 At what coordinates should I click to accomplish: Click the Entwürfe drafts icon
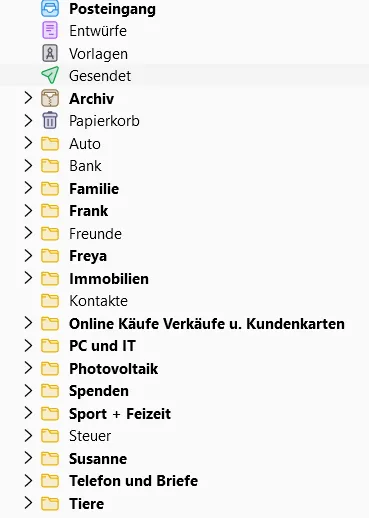50,31
